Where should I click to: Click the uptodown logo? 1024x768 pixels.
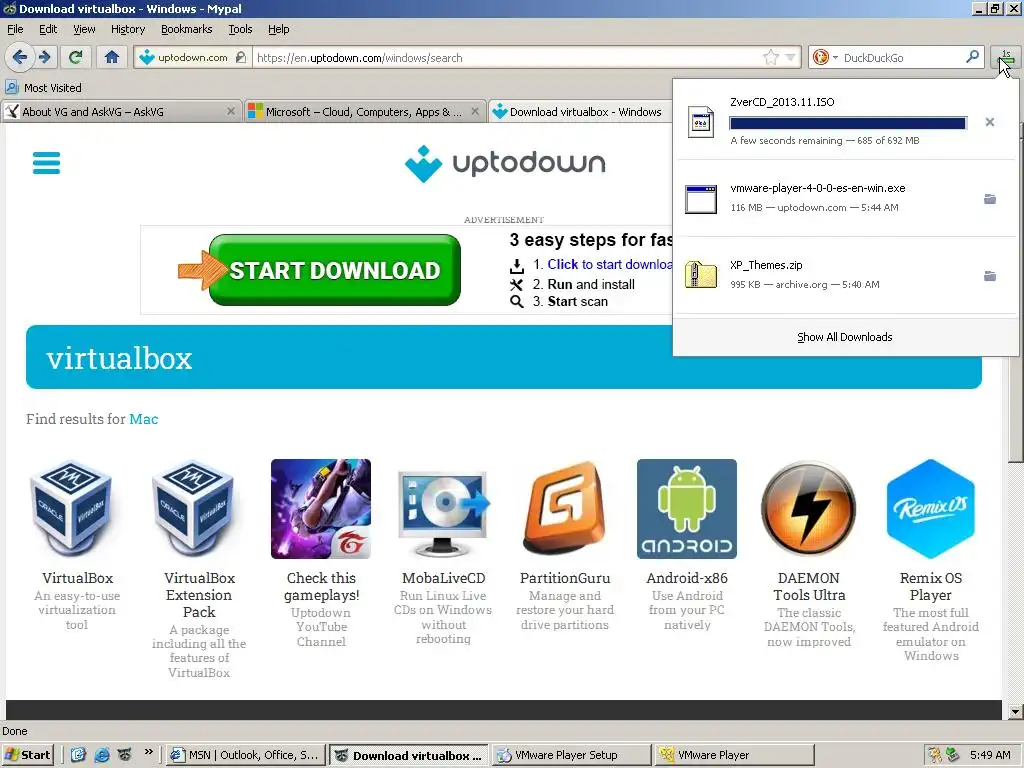tap(505, 163)
